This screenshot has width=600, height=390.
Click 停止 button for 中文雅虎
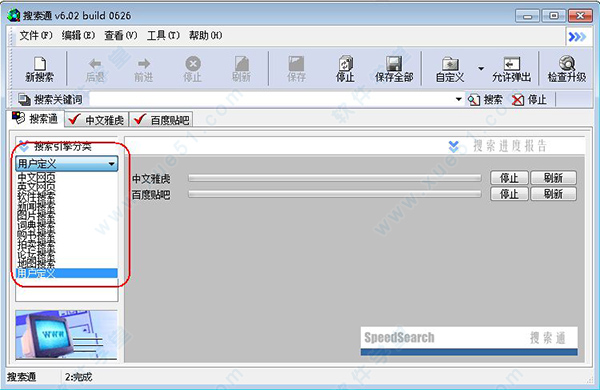[x=509, y=178]
